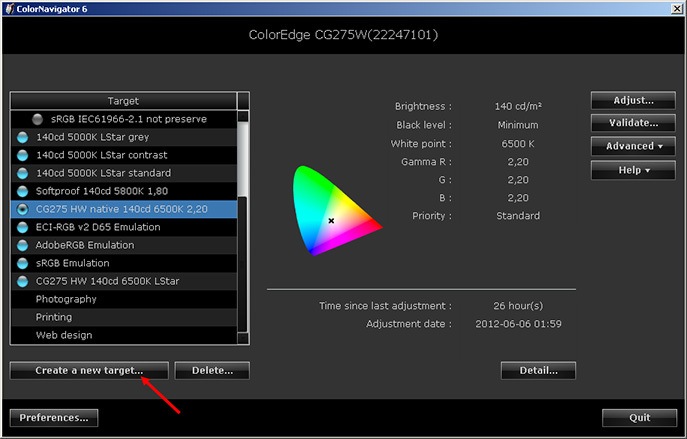Open the Help dropdown menu

click(633, 170)
